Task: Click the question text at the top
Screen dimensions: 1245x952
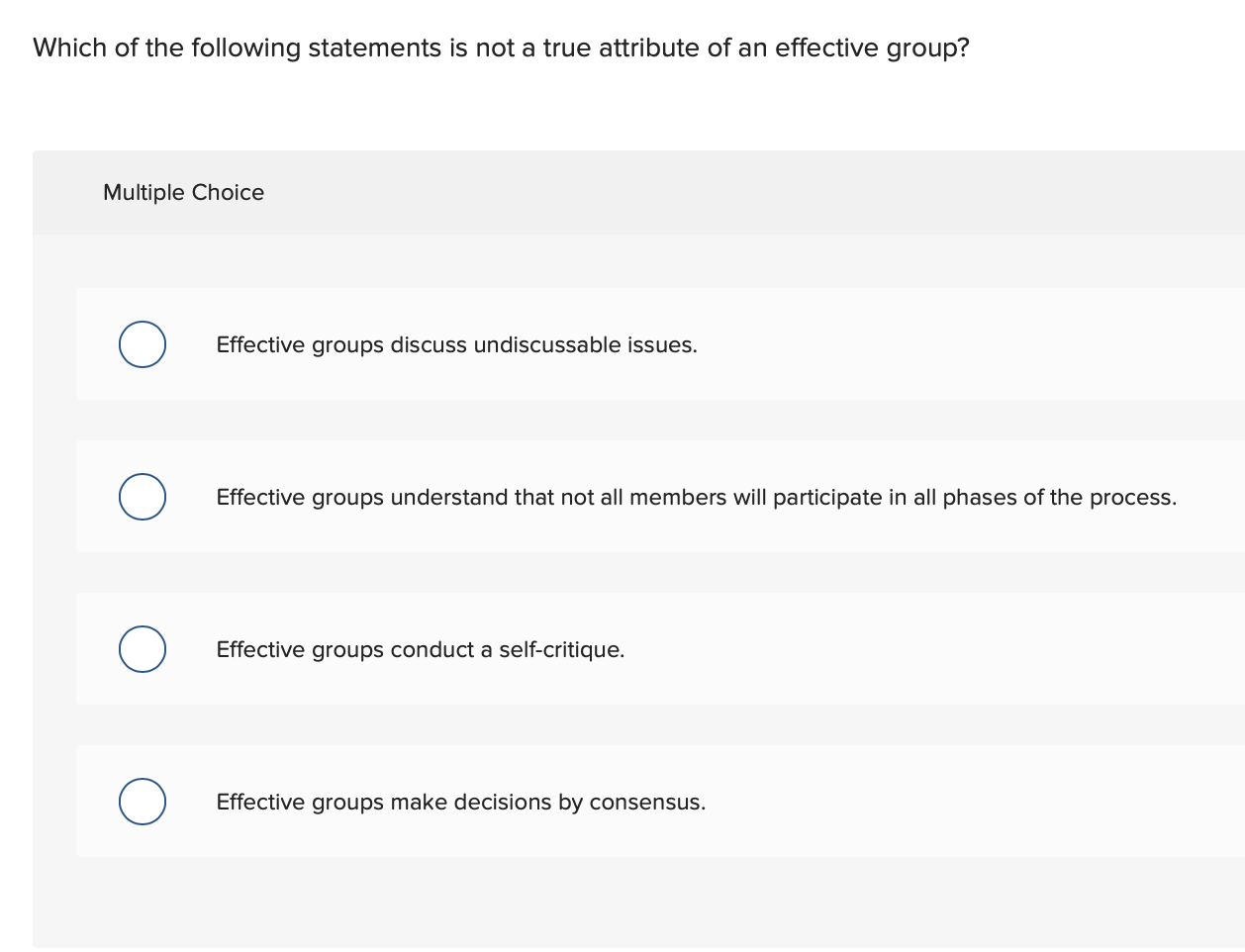Action: (x=499, y=47)
